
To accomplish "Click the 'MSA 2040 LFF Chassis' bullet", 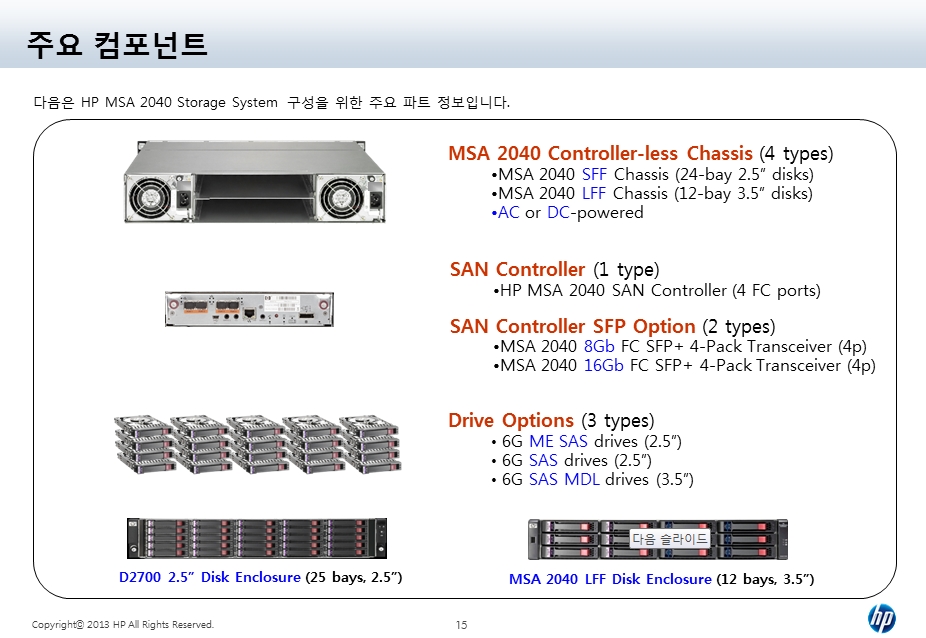I will pyautogui.click(x=651, y=193).
